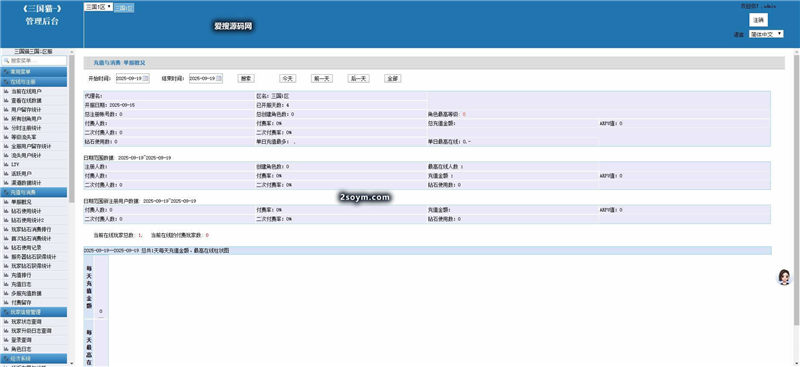
Task: Click the 全部 button
Action: click(392, 79)
